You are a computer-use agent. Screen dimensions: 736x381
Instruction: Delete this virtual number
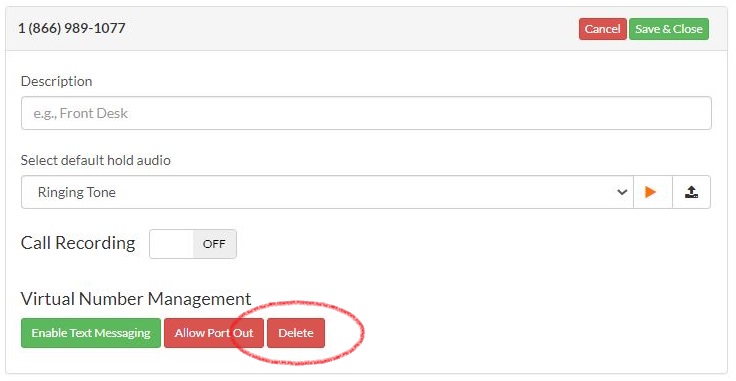[296, 333]
